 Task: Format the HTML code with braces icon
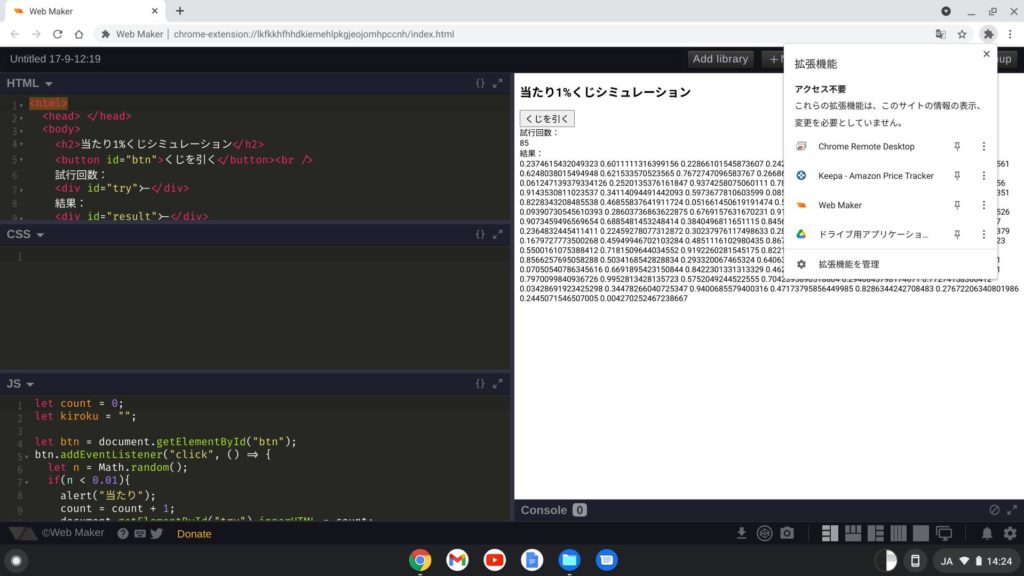pyautogui.click(x=480, y=84)
